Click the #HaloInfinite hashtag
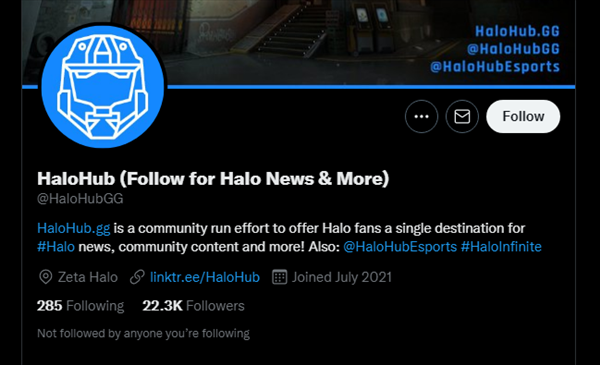Image resolution: width=600 pixels, height=365 pixels. point(501,247)
